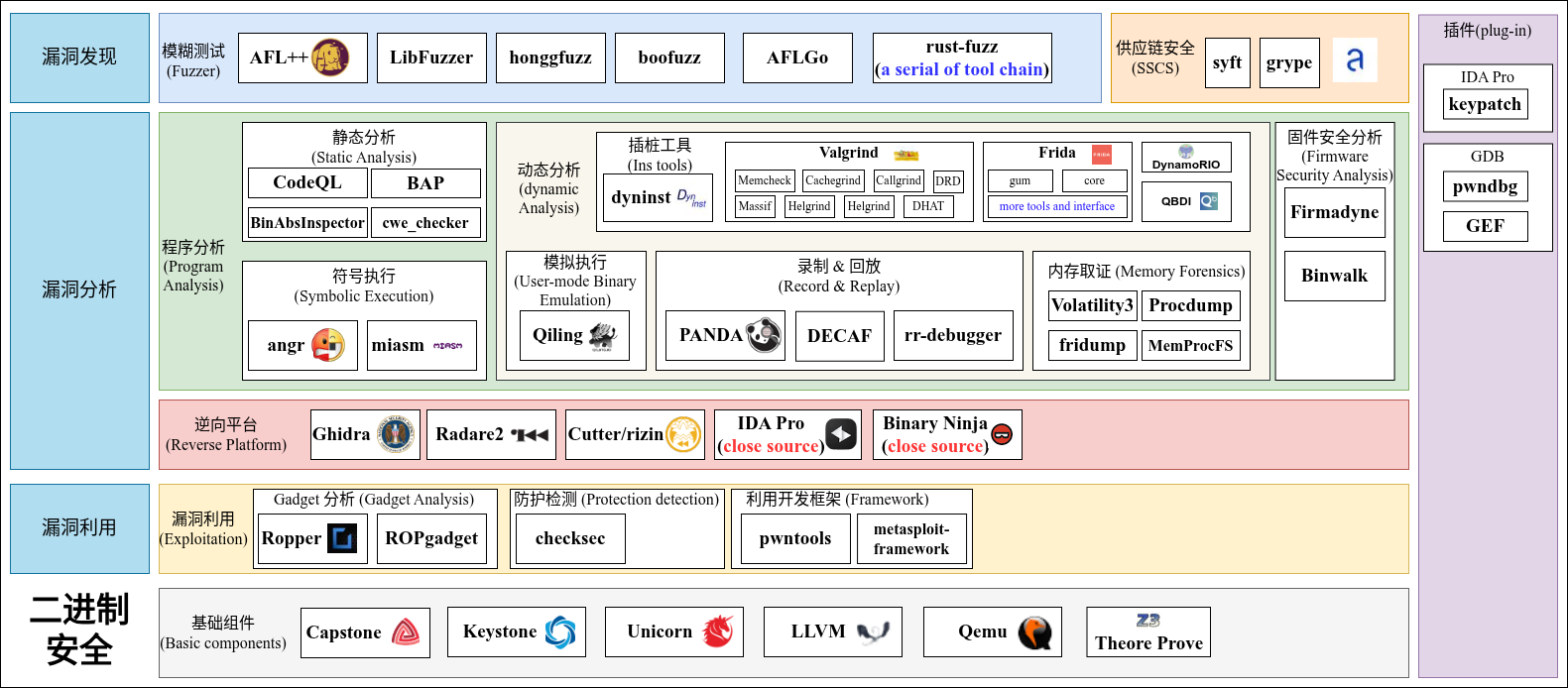Viewport: 1568px width, 688px height.
Task: Select the keypatch plugin box
Action: [x=1485, y=104]
